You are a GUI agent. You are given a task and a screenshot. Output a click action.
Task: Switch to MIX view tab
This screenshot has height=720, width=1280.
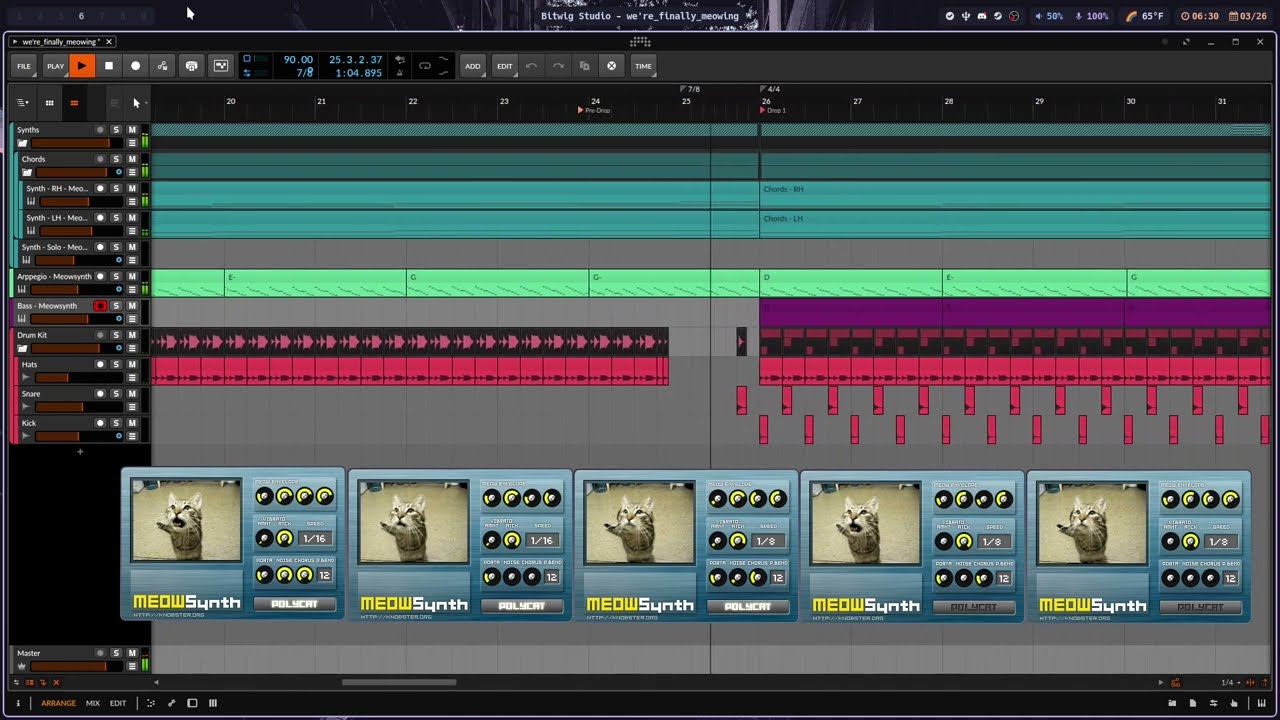click(x=93, y=703)
